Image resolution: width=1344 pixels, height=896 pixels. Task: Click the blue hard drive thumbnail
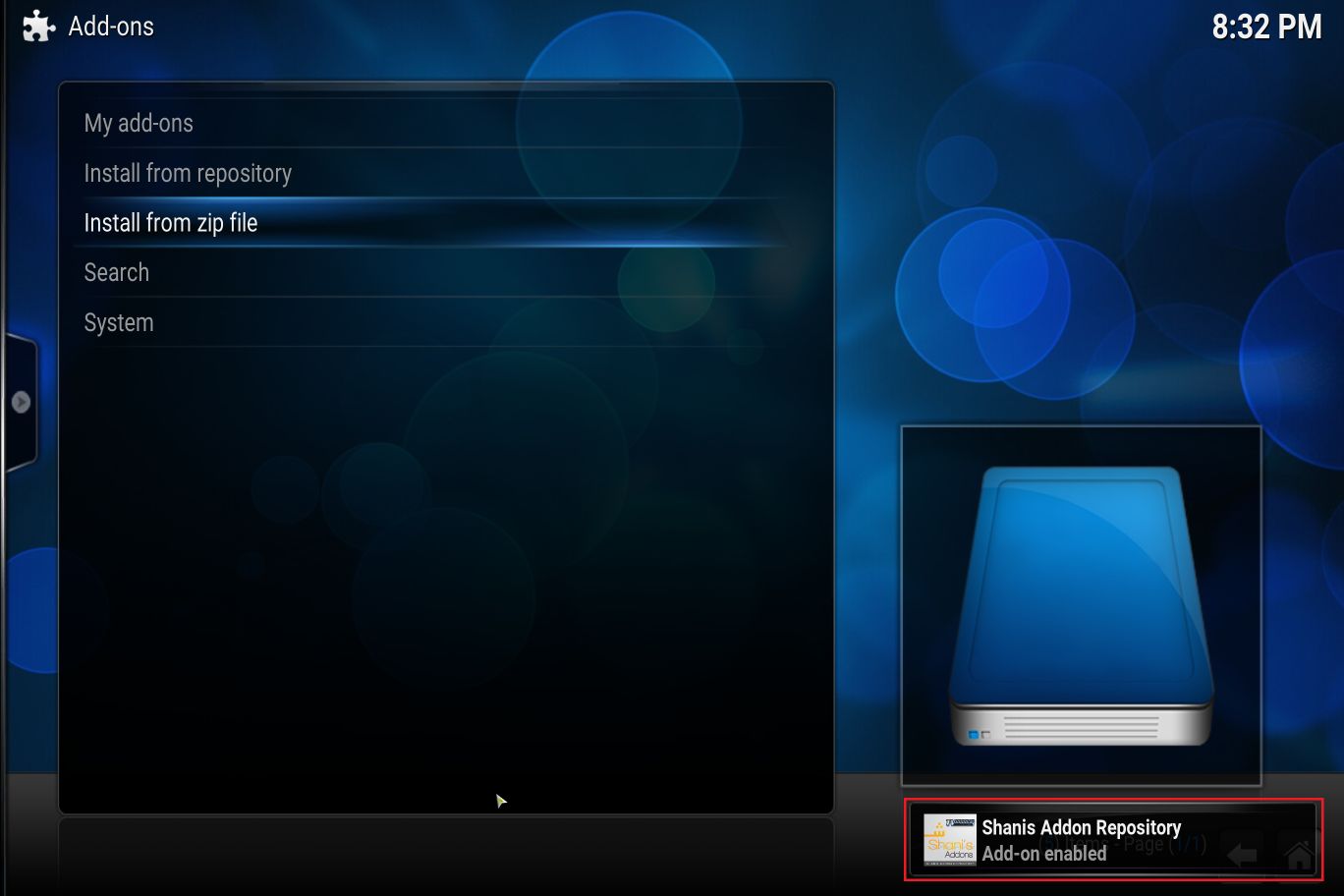click(1081, 605)
